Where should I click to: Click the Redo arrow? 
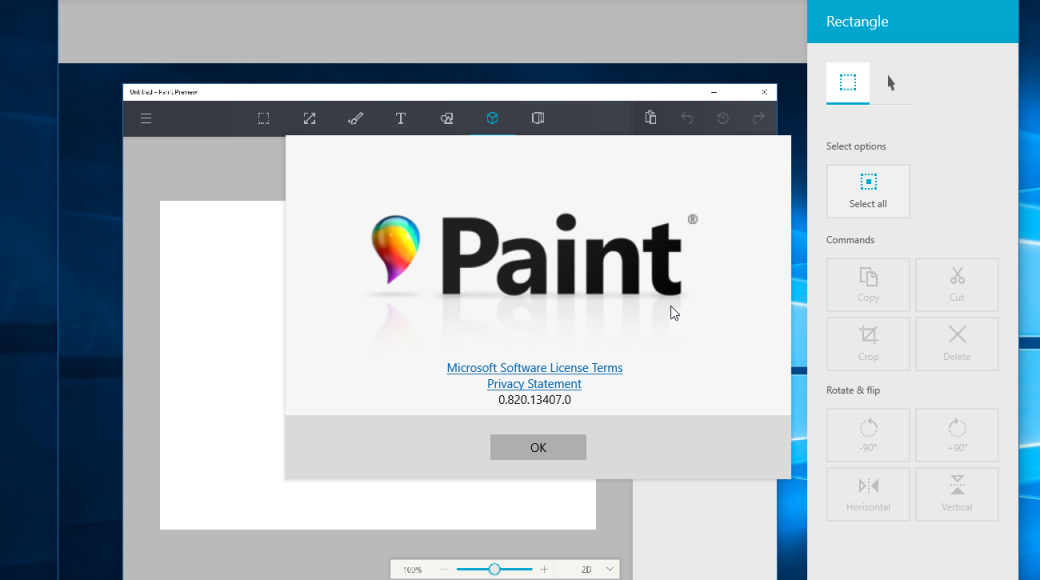coord(759,118)
